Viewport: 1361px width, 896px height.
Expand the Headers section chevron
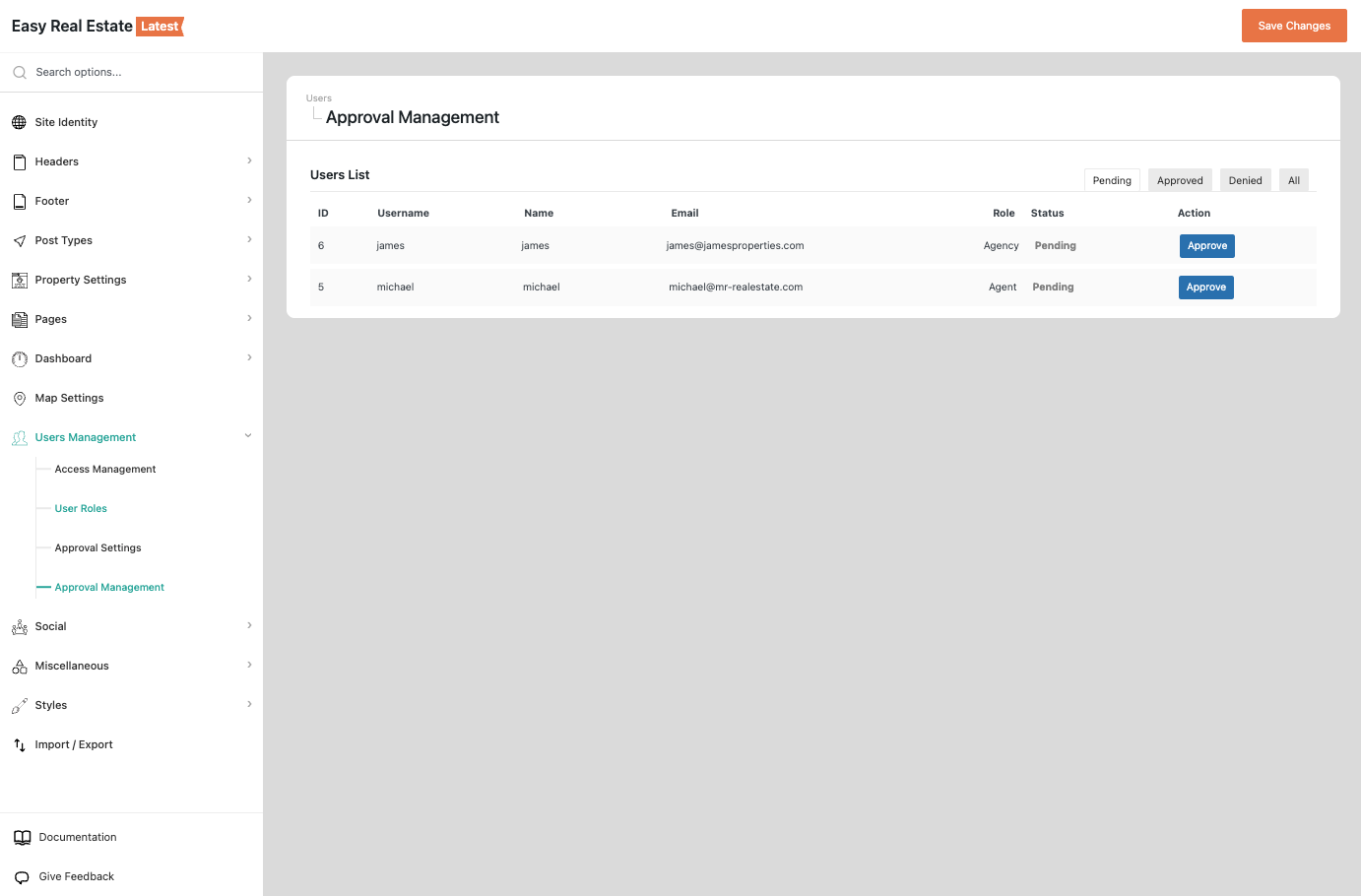coord(249,160)
